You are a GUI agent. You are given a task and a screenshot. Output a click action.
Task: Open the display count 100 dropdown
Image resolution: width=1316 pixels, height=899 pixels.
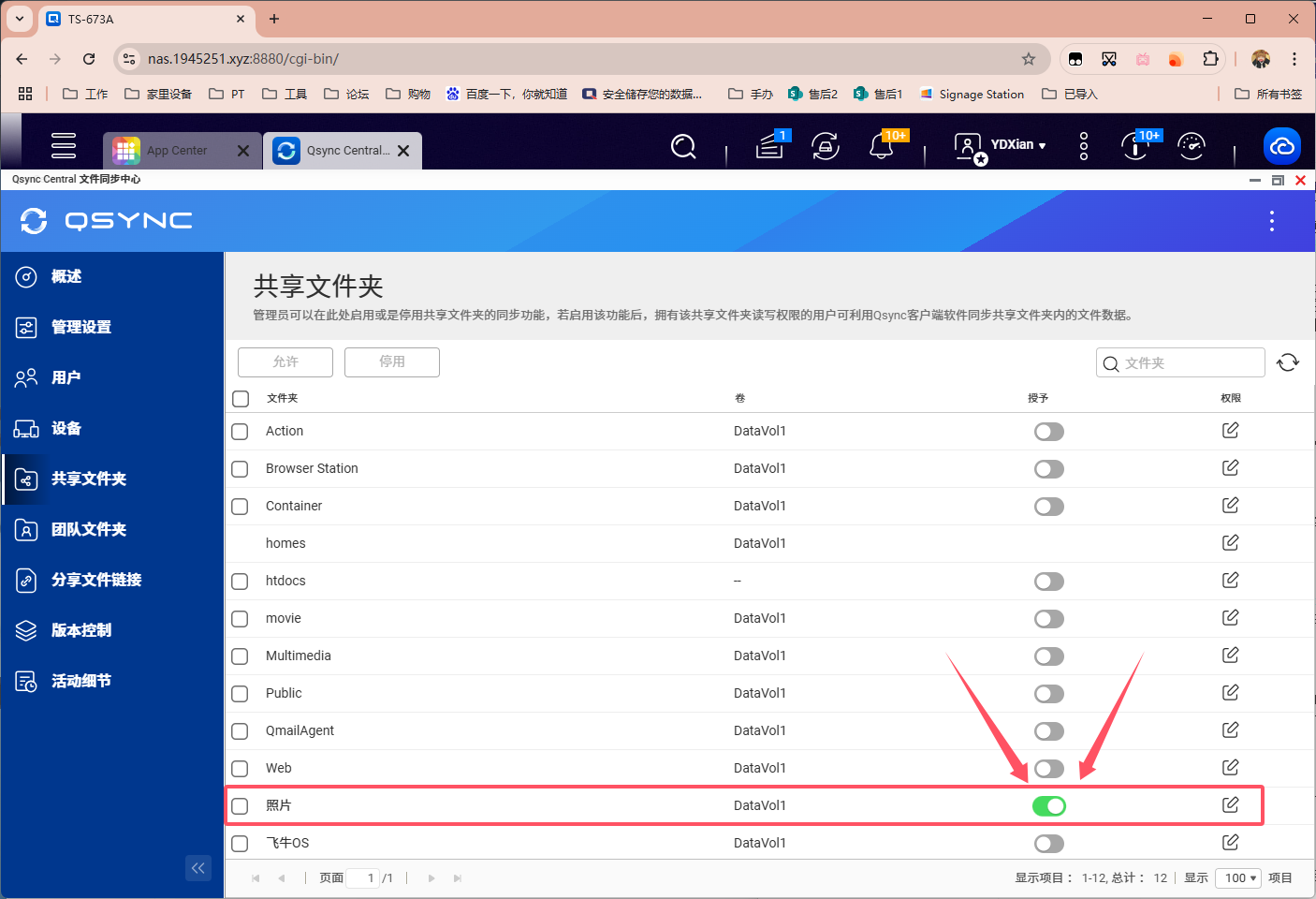tap(1237, 877)
